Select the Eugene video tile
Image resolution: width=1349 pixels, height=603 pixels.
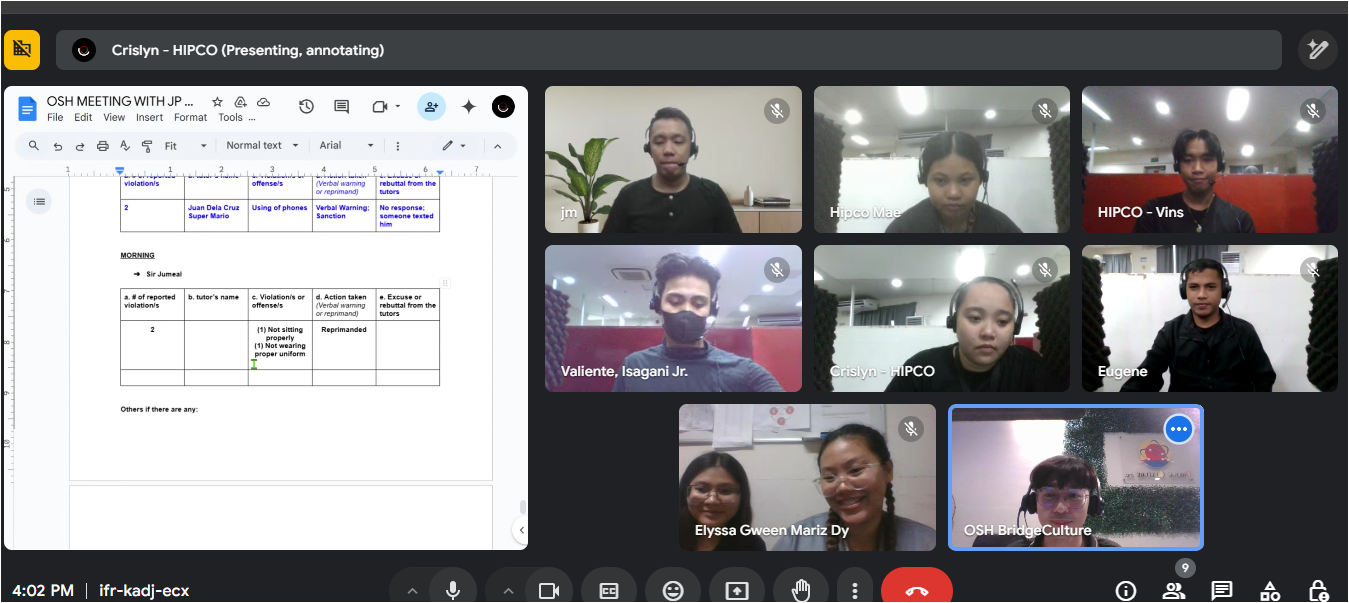click(x=1210, y=318)
